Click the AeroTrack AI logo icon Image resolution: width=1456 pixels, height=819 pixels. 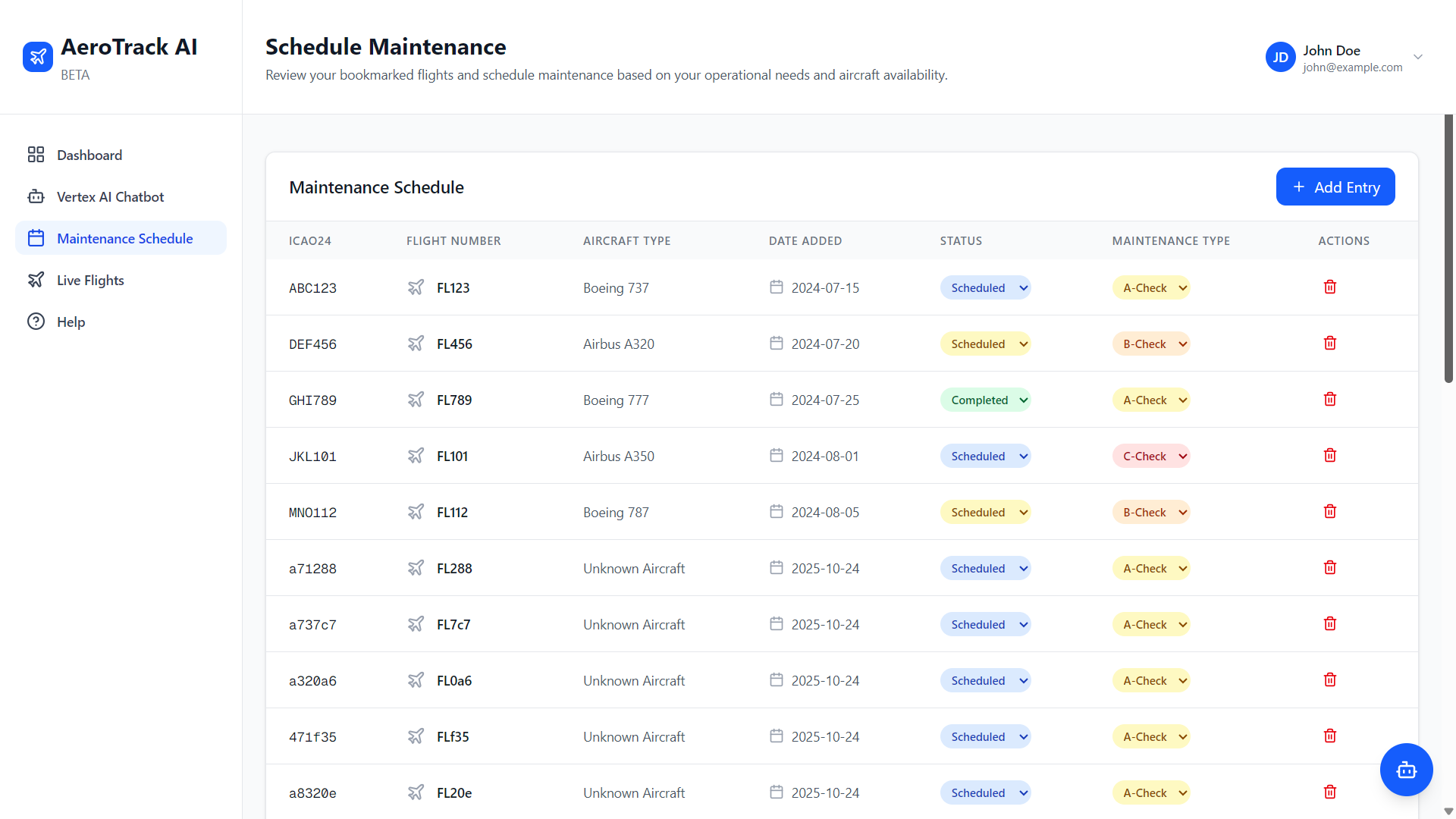coord(38,57)
